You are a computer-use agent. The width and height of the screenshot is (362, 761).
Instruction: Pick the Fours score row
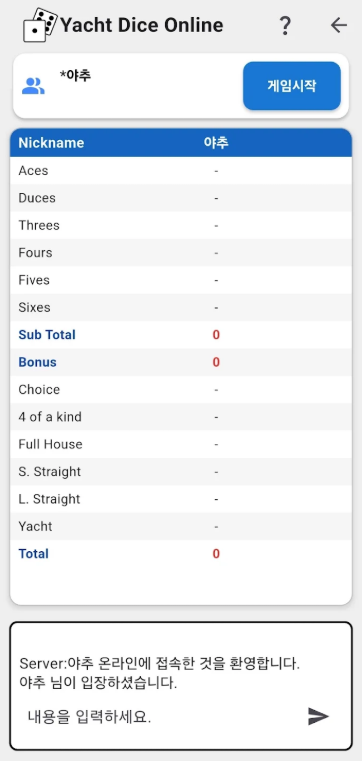coord(181,253)
